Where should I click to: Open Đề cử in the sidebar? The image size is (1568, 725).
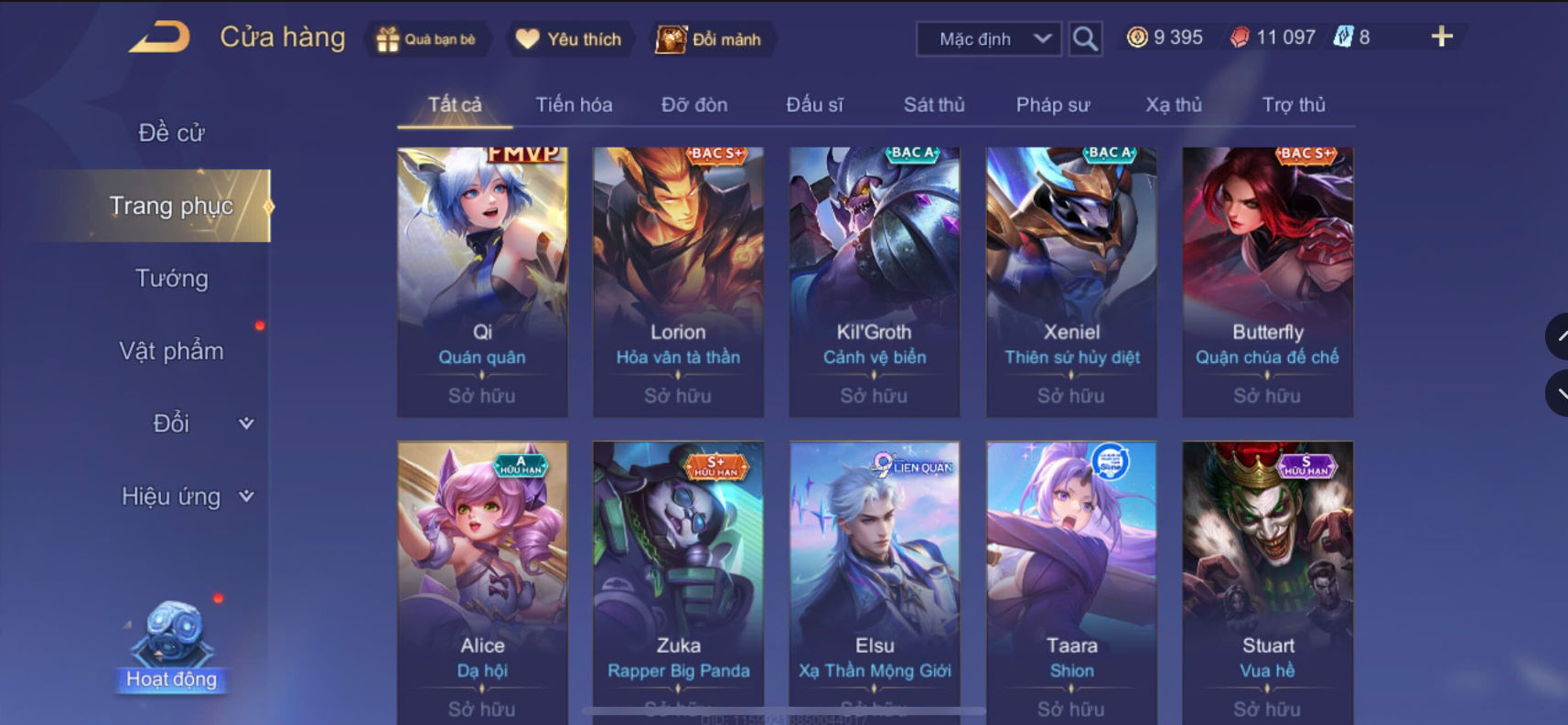point(171,133)
